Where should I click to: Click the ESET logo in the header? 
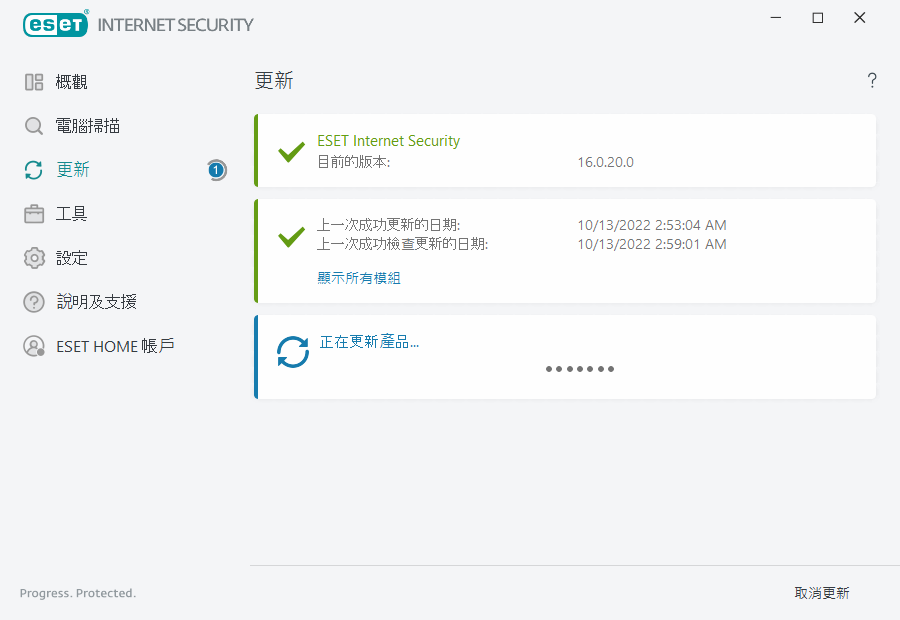[55, 24]
